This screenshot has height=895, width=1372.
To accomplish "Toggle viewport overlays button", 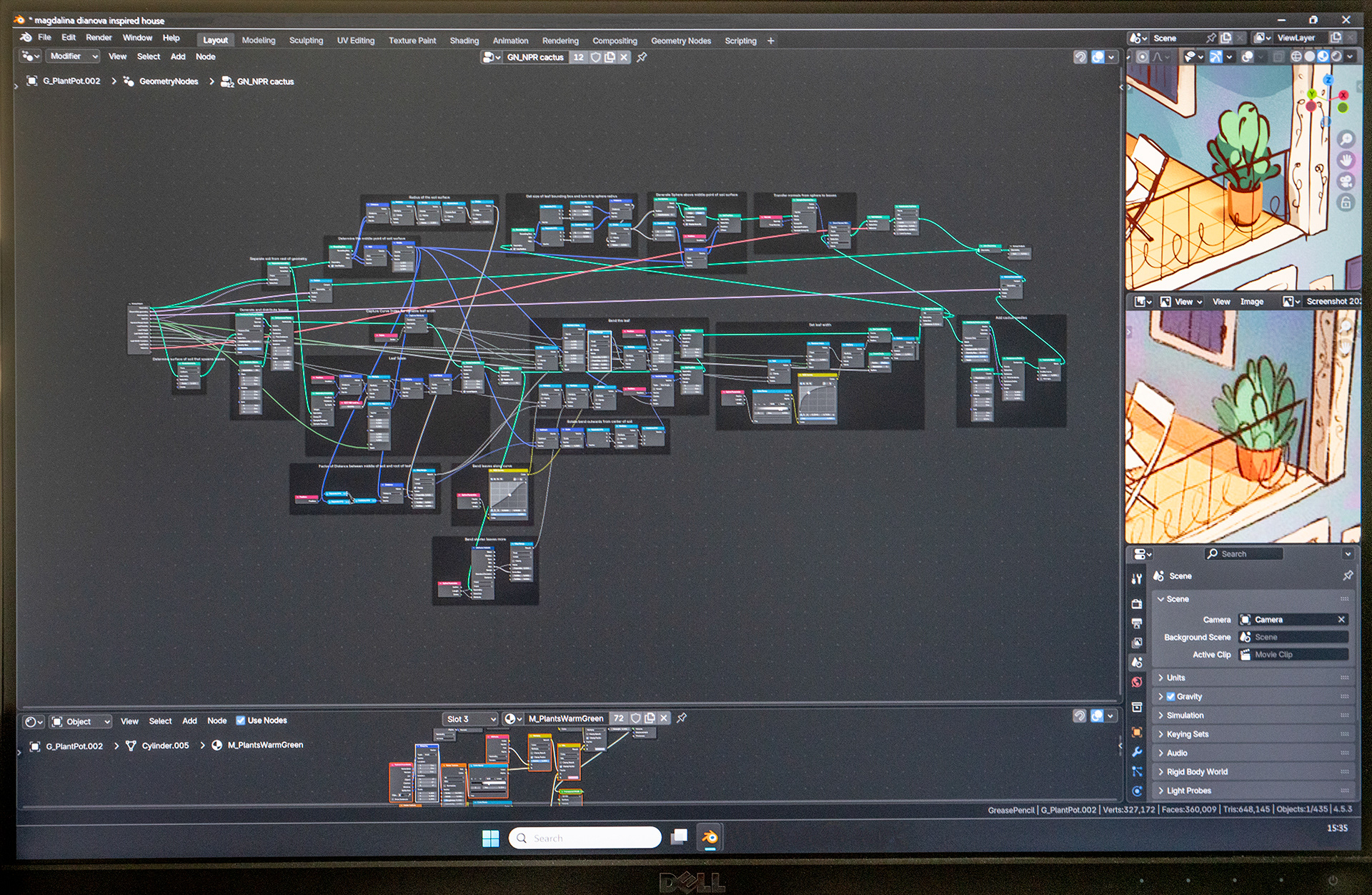I will pos(1247,56).
